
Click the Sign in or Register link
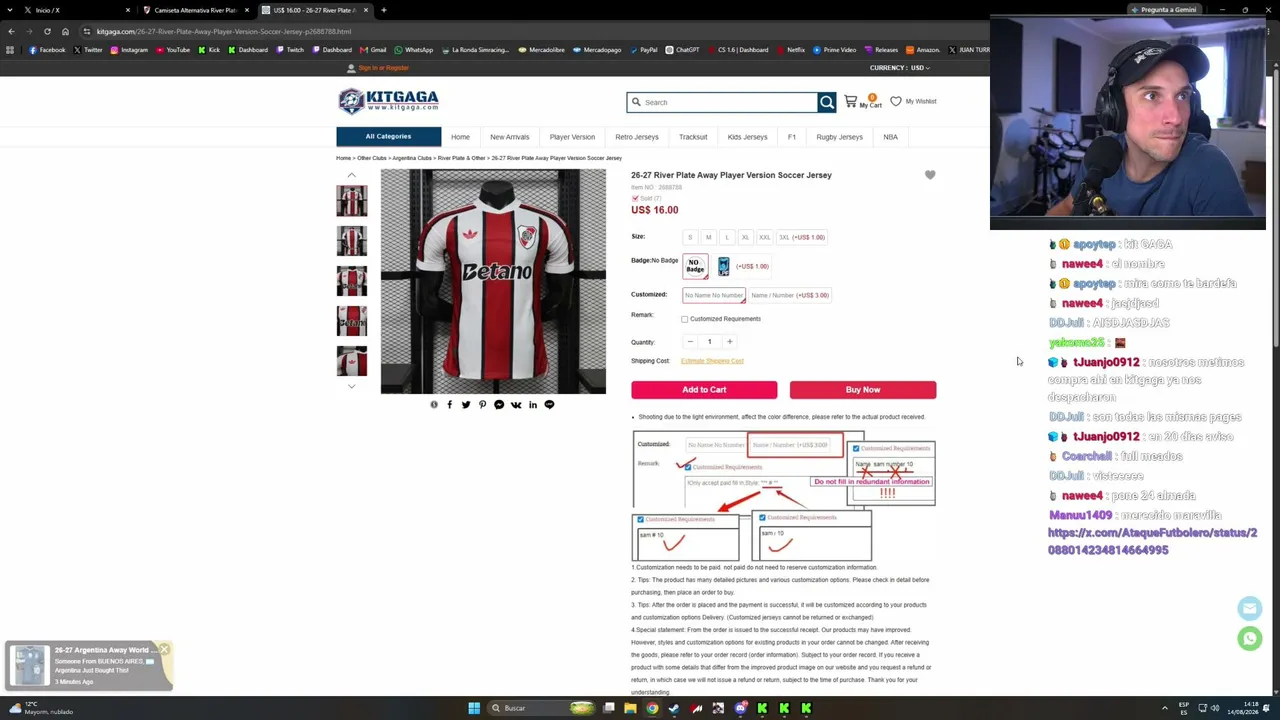(383, 68)
